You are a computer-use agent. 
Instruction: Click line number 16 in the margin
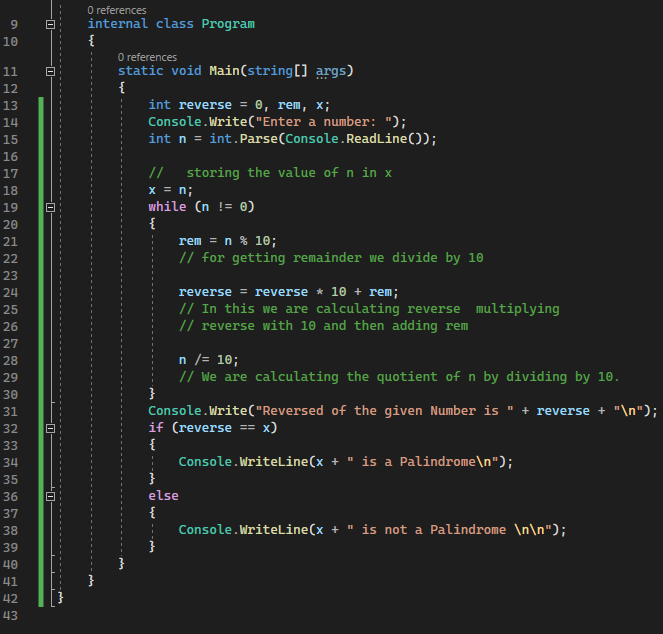11,157
